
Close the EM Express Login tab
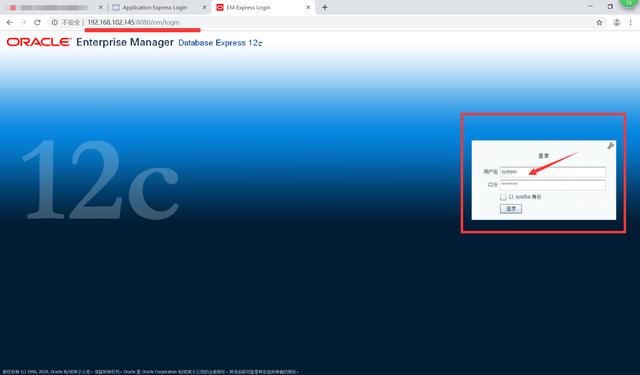coord(308,7)
